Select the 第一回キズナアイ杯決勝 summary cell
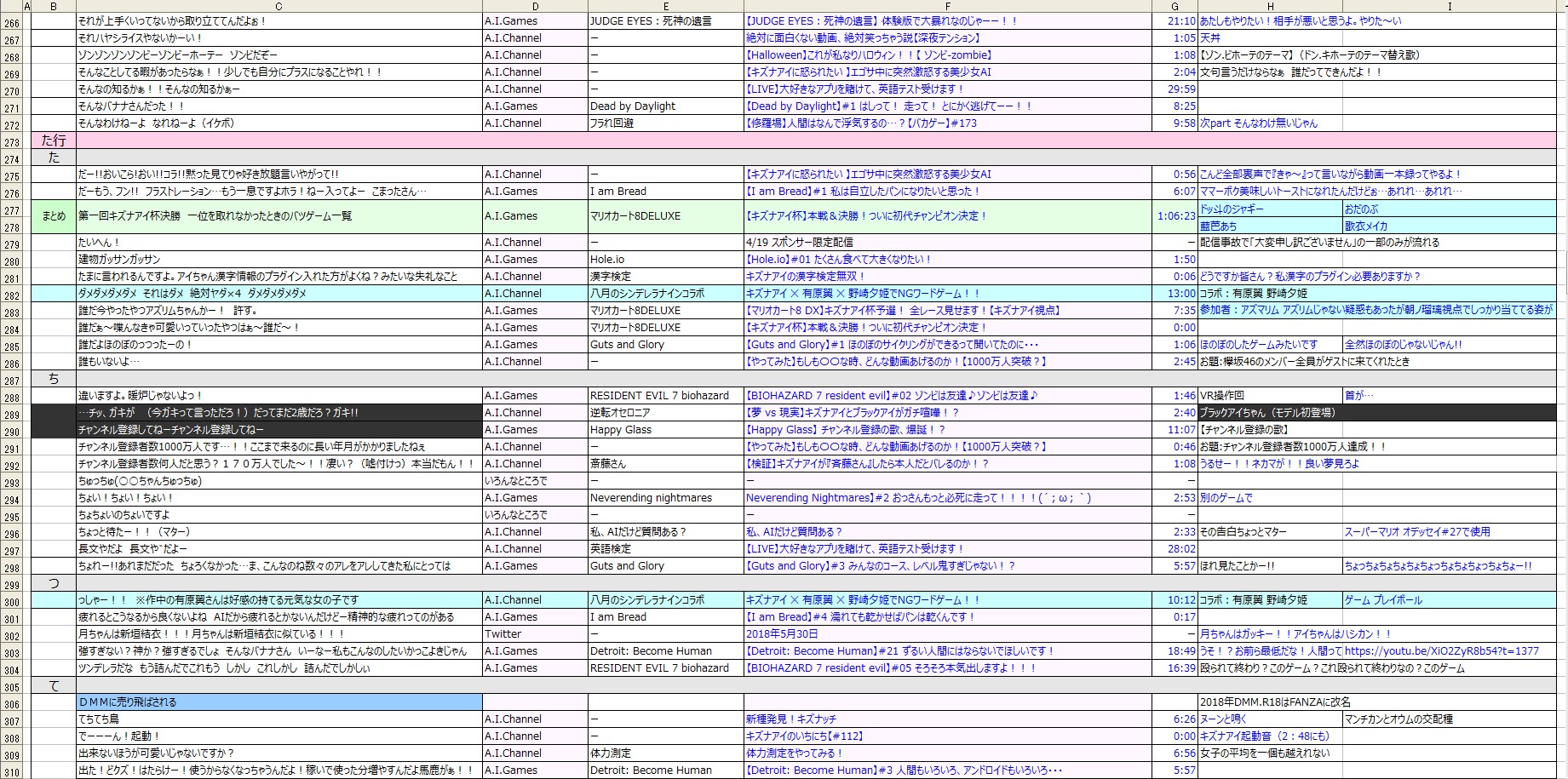 (x=279, y=216)
